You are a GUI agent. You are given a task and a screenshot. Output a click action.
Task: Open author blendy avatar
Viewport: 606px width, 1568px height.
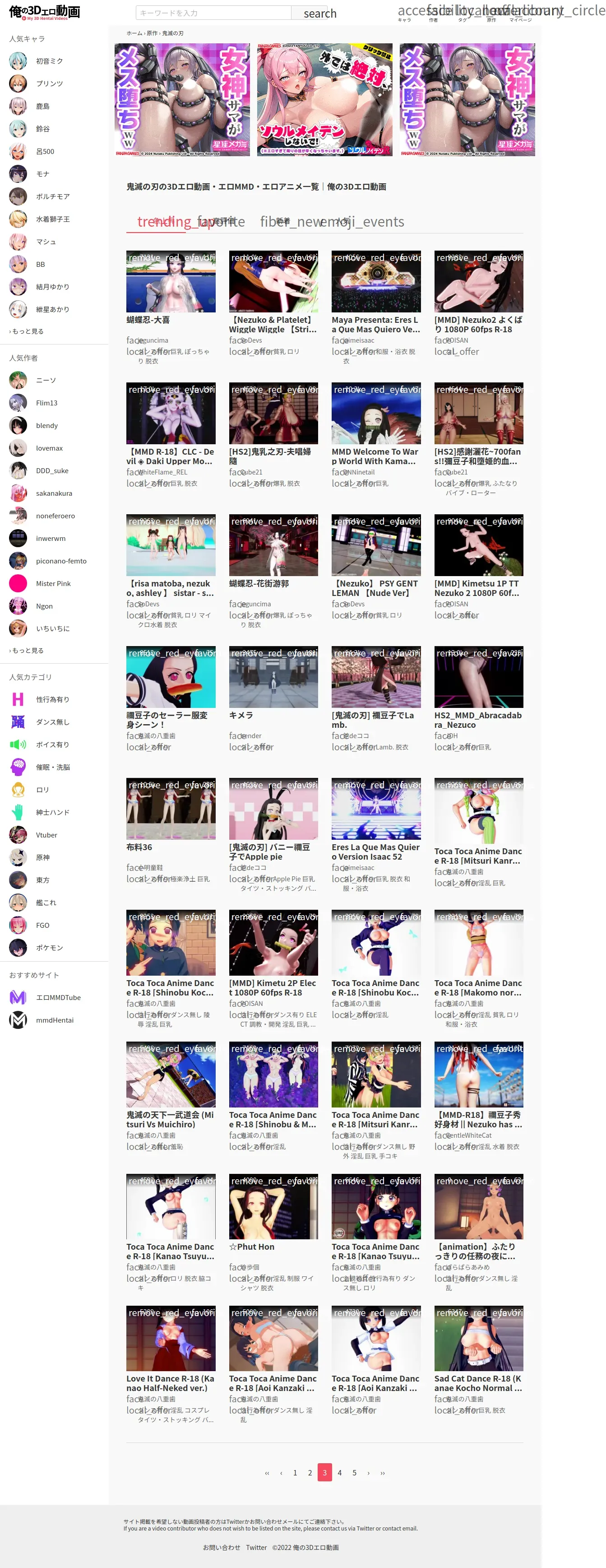pos(18,425)
